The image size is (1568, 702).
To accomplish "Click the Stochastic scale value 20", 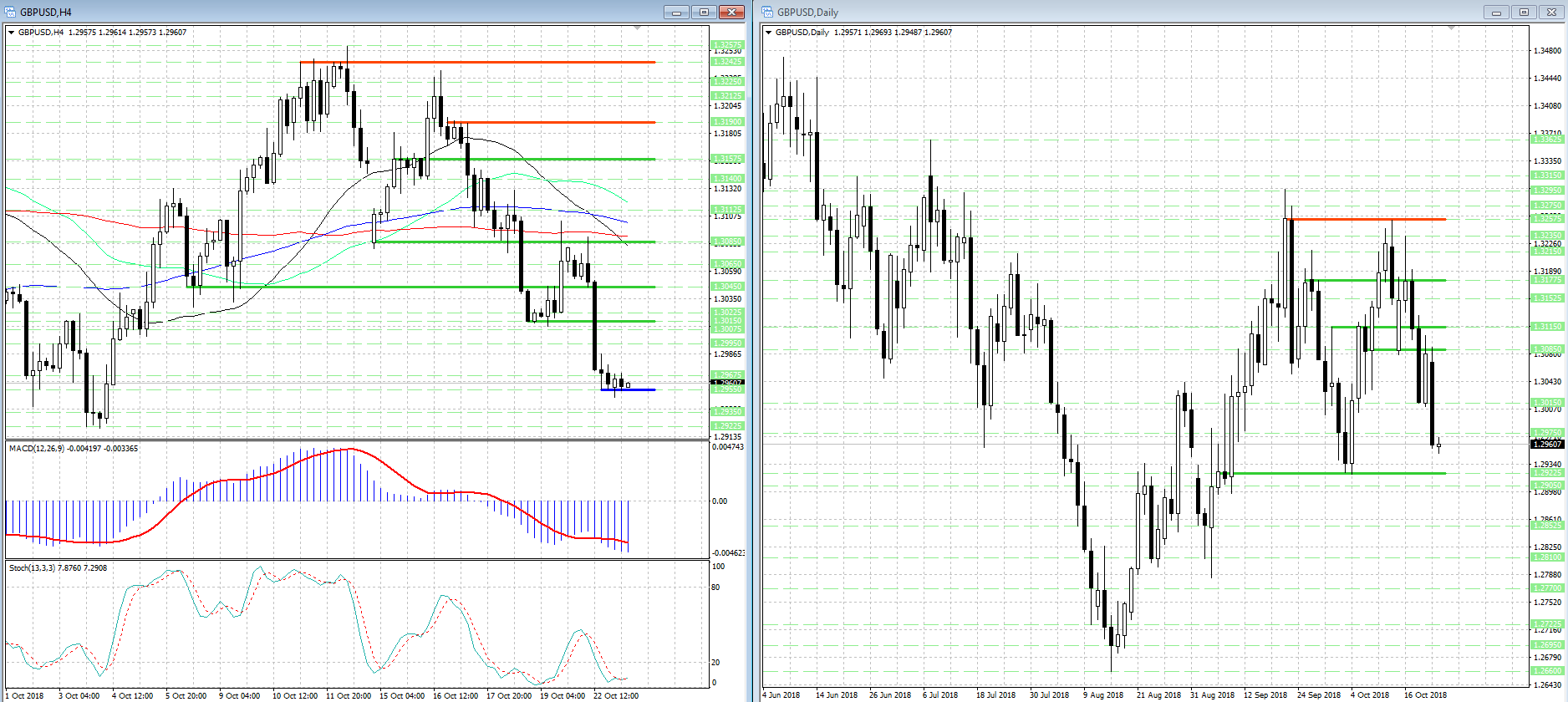I will click(x=715, y=663).
